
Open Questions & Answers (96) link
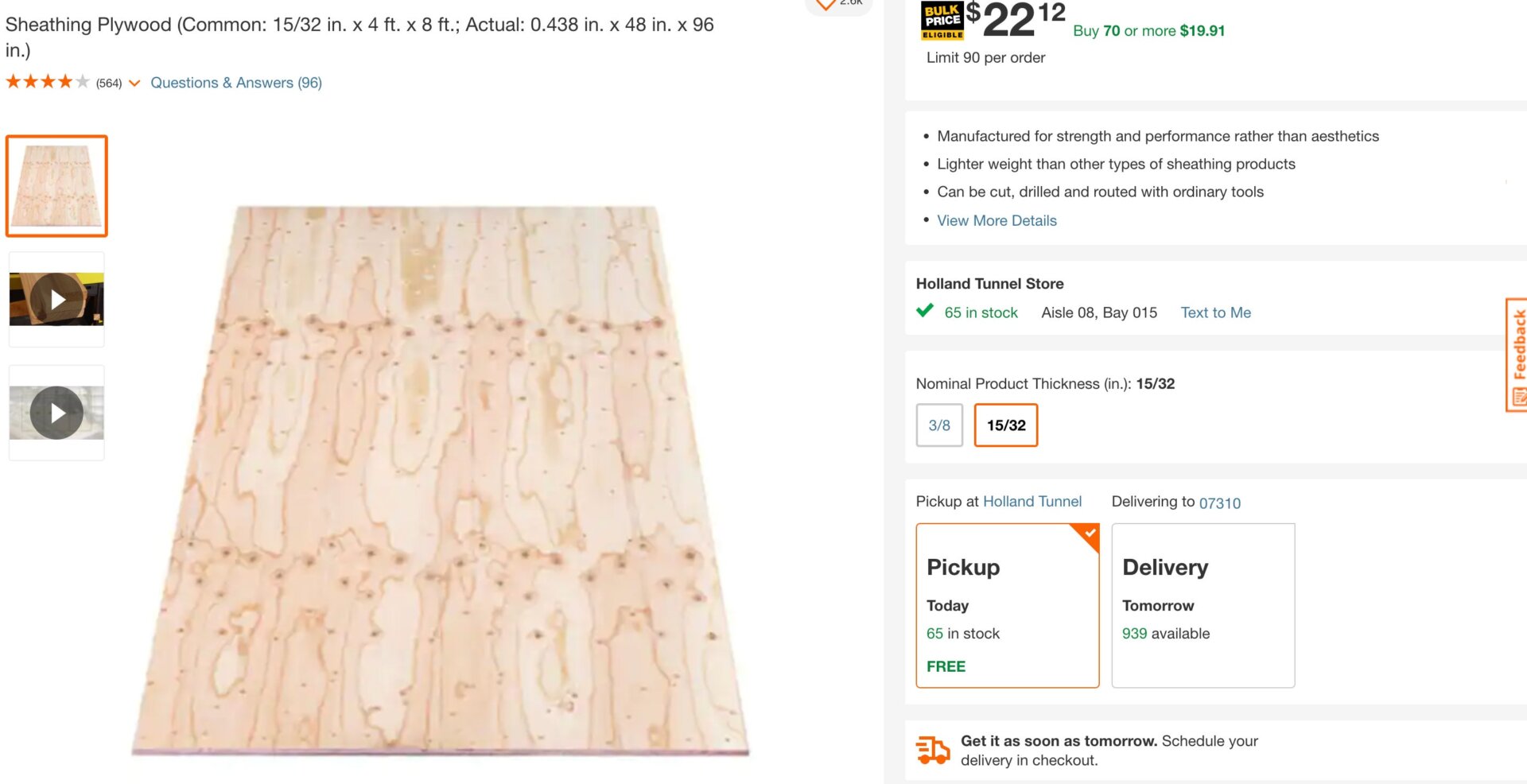point(236,83)
